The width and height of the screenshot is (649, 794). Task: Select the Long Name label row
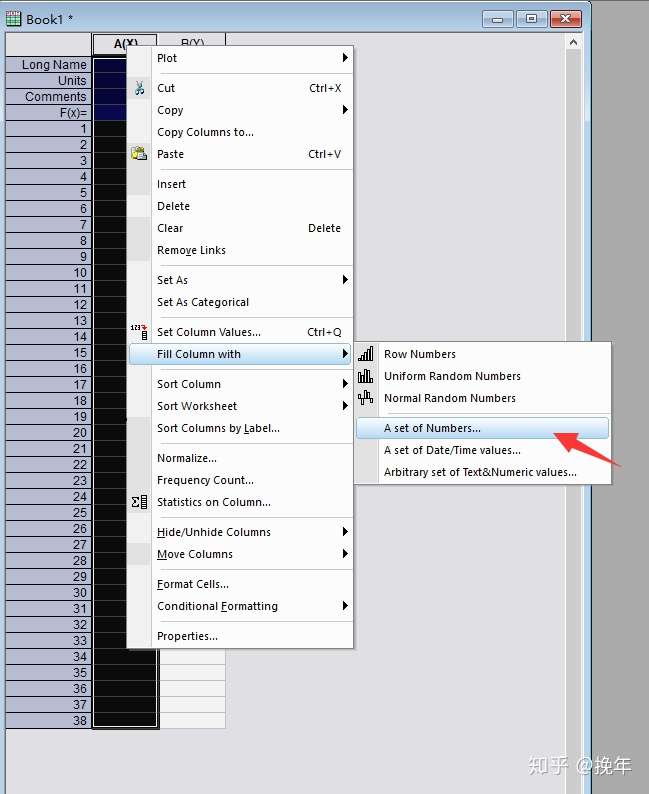click(x=49, y=65)
